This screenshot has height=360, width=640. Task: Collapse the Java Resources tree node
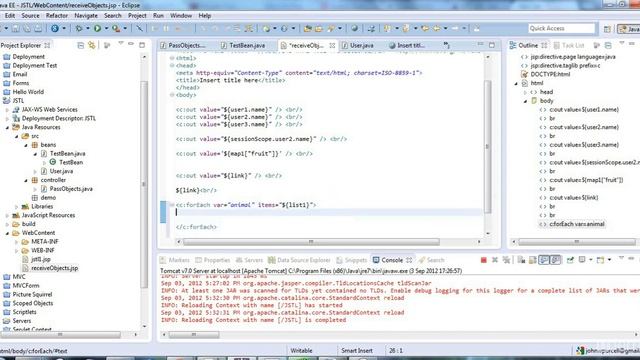coord(7,127)
